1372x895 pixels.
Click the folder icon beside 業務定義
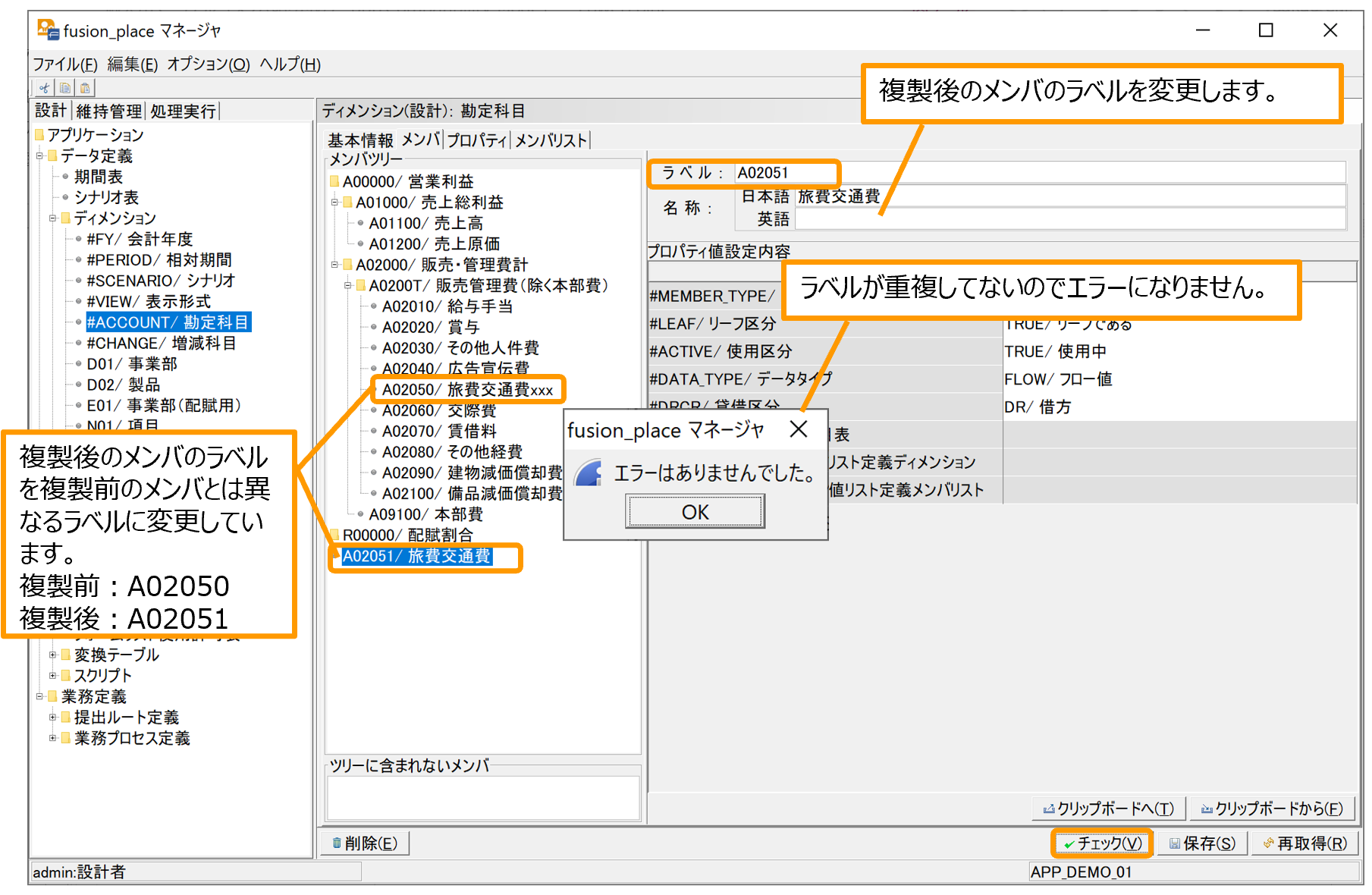click(52, 696)
